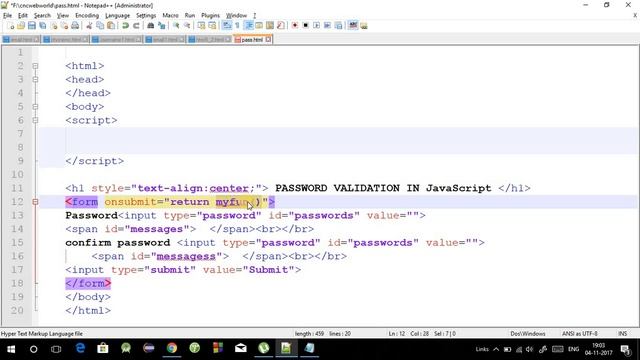Image resolution: width=640 pixels, height=360 pixels.
Task: Click the Stop Recording macro icon
Action: coord(305,26)
